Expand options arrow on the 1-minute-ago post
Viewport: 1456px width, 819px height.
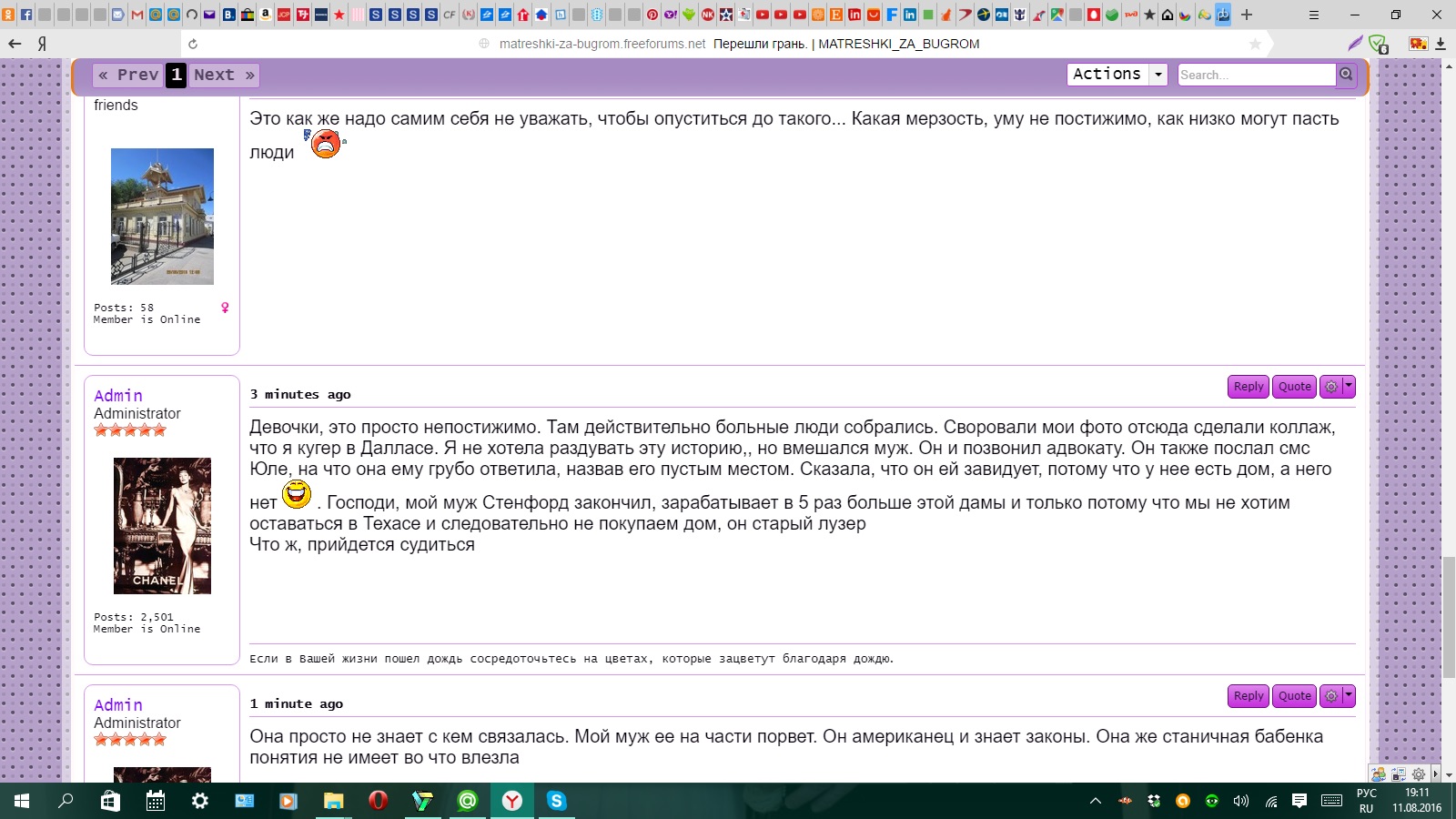[x=1349, y=696]
